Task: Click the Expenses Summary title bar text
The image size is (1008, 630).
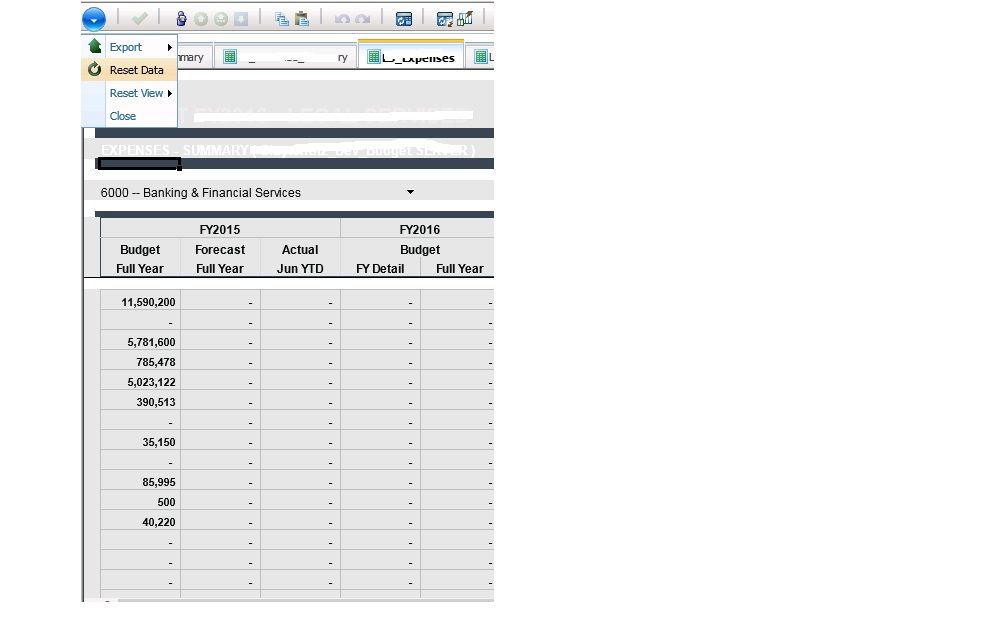Action: (x=287, y=150)
